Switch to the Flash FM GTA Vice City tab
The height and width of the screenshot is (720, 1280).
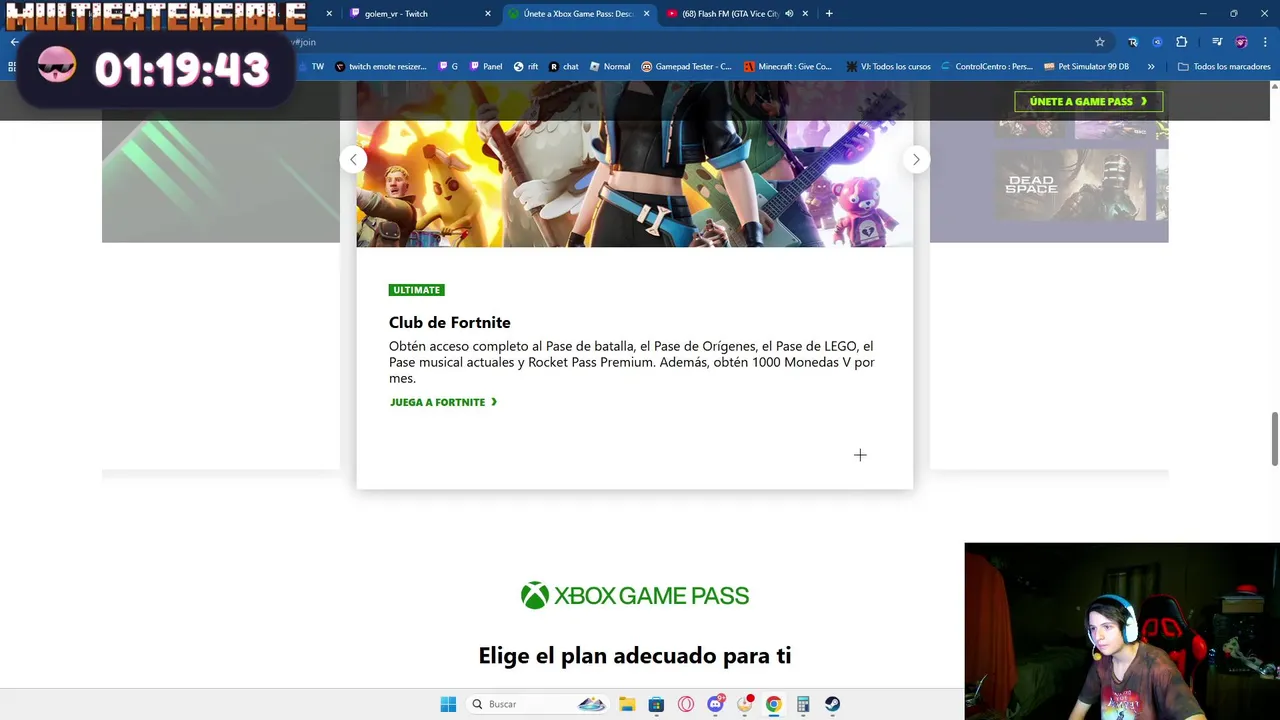click(x=730, y=14)
